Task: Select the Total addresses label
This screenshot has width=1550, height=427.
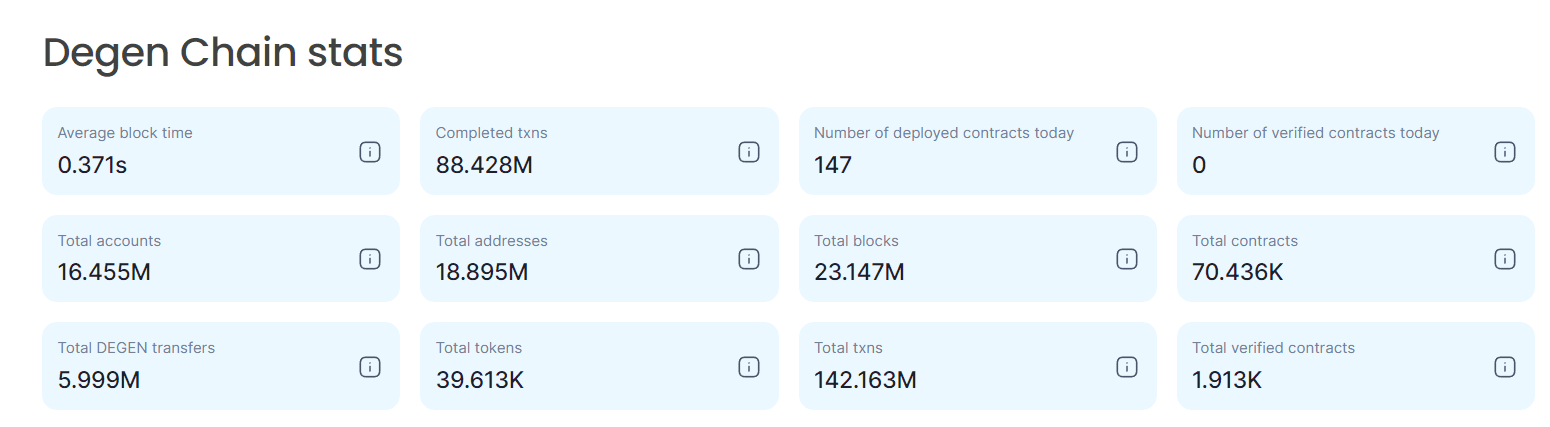Action: coord(492,241)
